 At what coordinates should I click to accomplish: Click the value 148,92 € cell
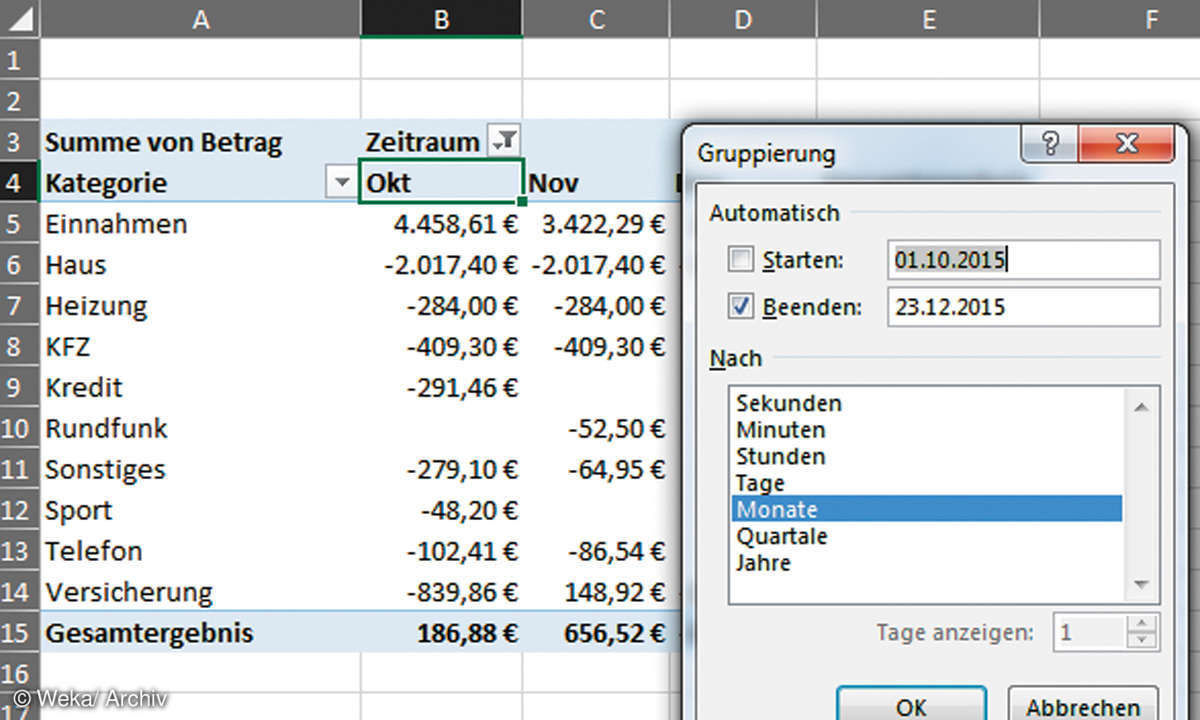coord(596,592)
